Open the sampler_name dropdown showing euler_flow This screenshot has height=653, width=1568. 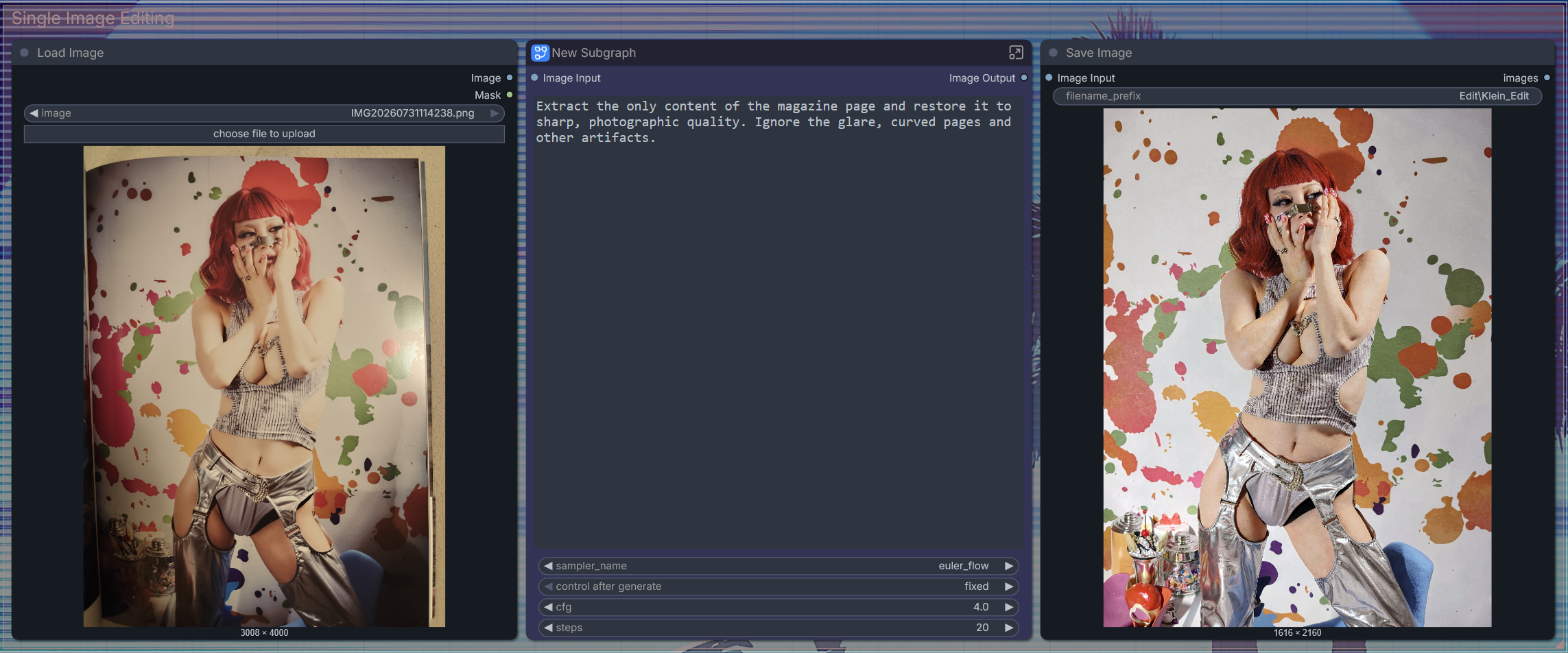tap(779, 566)
